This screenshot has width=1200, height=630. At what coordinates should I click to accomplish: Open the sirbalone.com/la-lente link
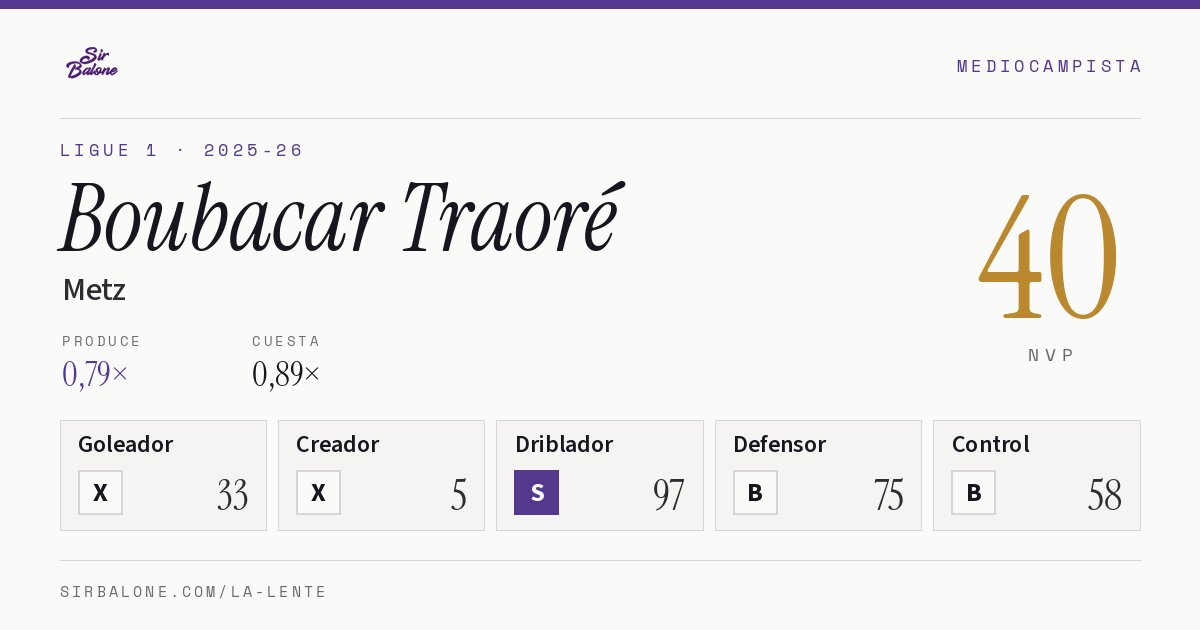194,592
